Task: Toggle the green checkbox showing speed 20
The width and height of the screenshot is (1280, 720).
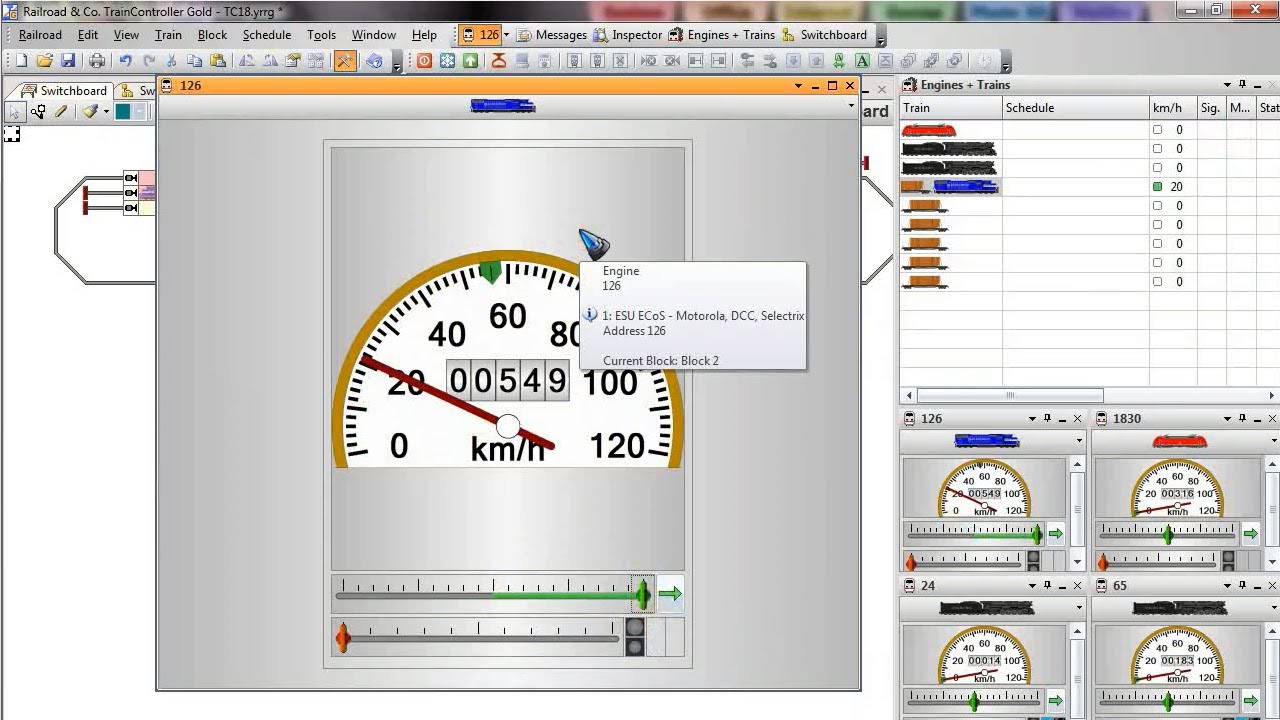Action: (x=1158, y=187)
